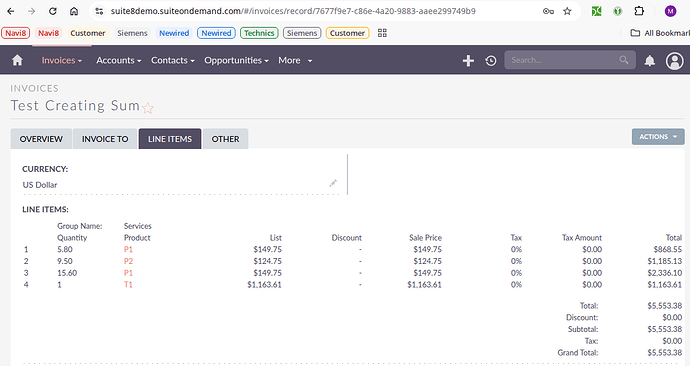Click the green shield extension icon
690x366 pixels.
coord(618,11)
